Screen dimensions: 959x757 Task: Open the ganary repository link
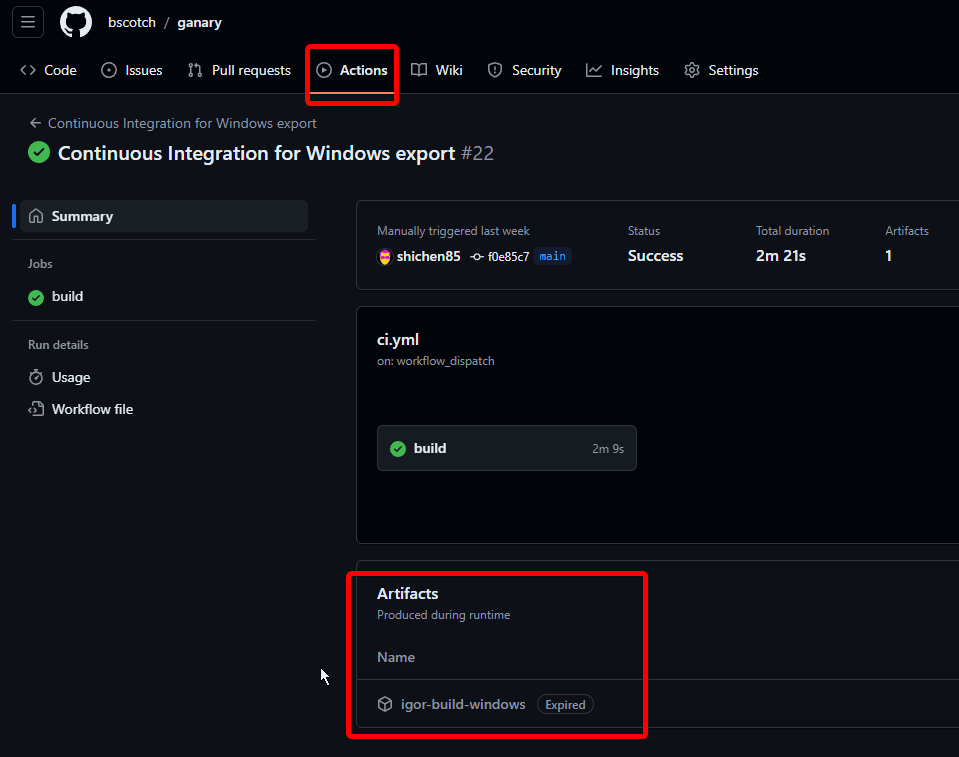coord(199,23)
